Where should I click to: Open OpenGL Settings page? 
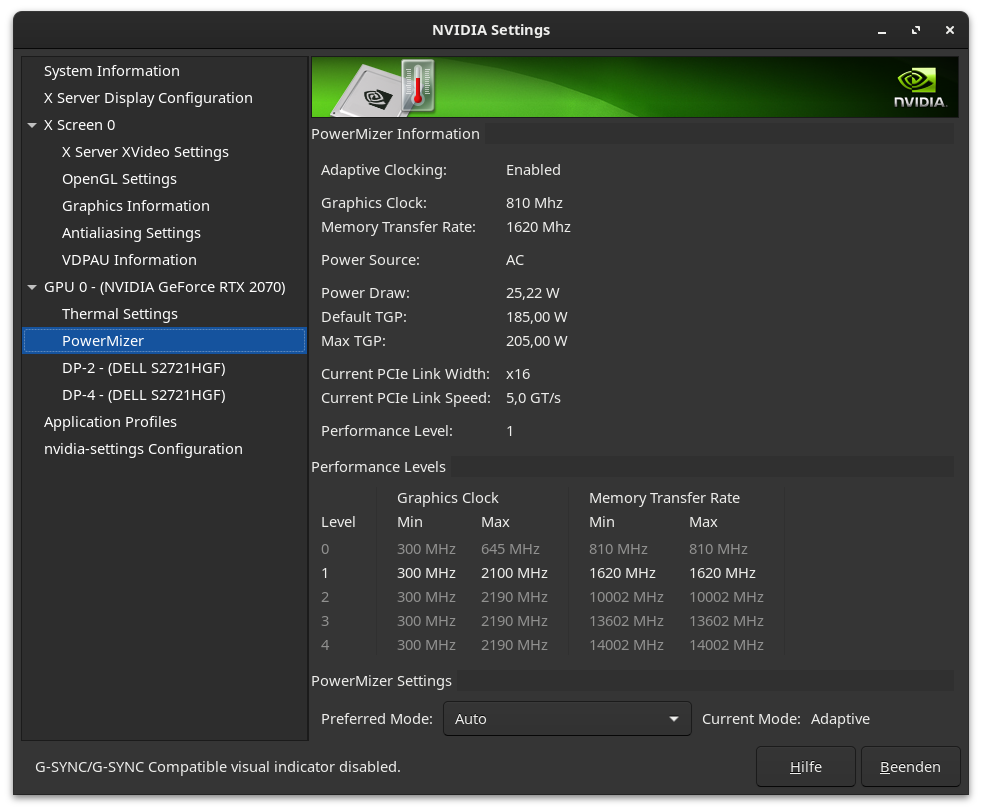pyautogui.click(x=119, y=179)
